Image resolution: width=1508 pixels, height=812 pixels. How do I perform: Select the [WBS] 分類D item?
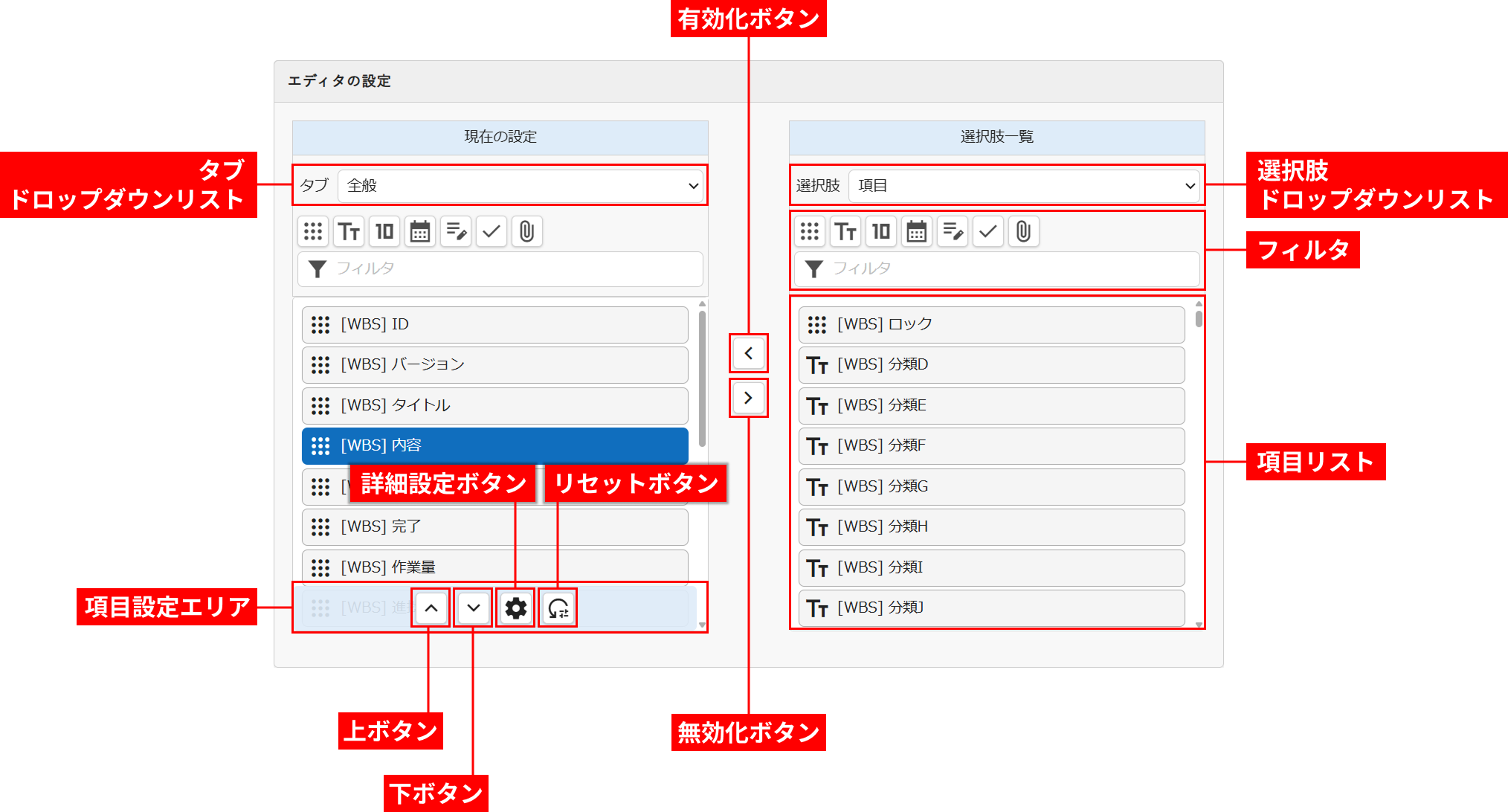(x=992, y=364)
